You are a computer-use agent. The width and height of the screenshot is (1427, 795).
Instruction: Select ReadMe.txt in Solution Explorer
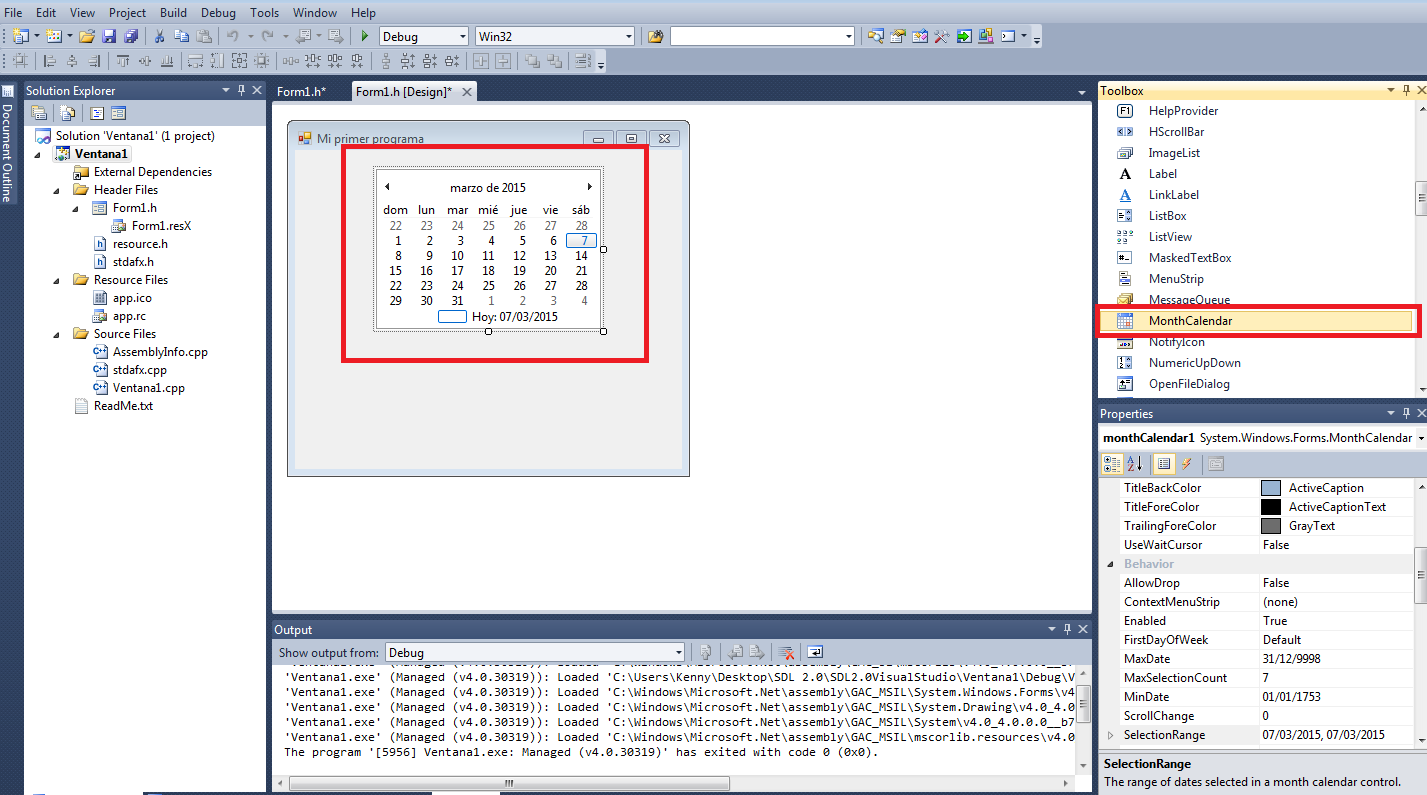[x=123, y=406]
